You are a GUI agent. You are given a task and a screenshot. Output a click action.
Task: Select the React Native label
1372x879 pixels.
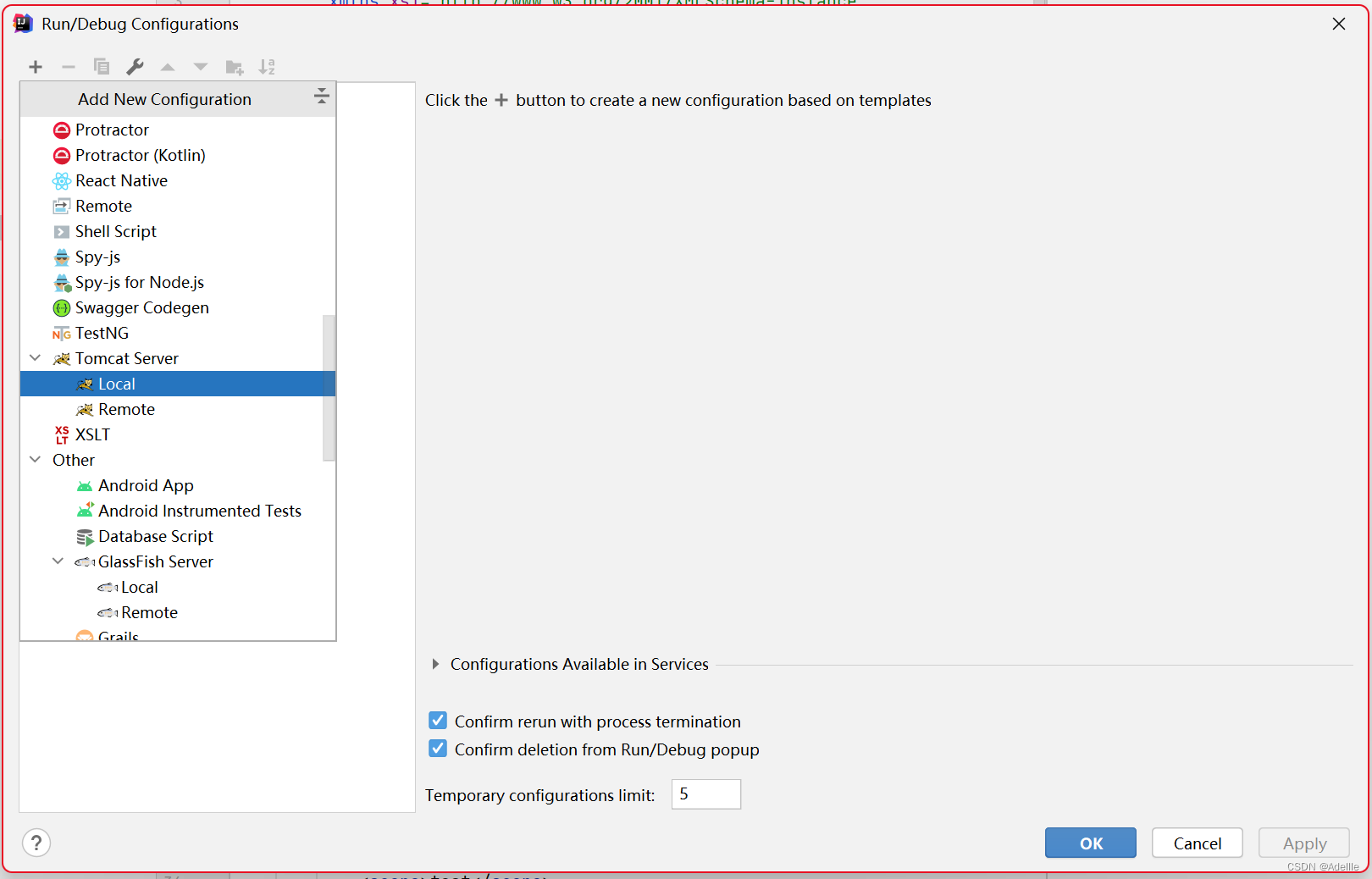[122, 180]
